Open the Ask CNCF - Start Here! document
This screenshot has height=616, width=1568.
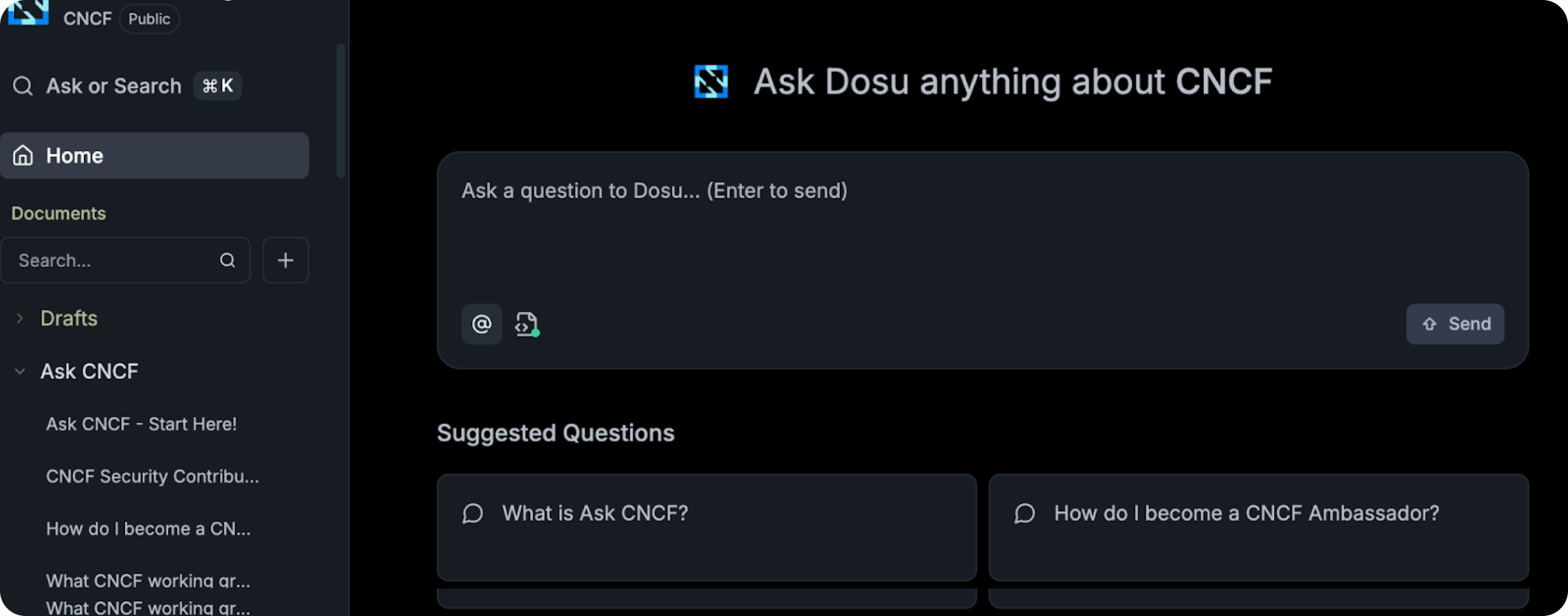141,423
